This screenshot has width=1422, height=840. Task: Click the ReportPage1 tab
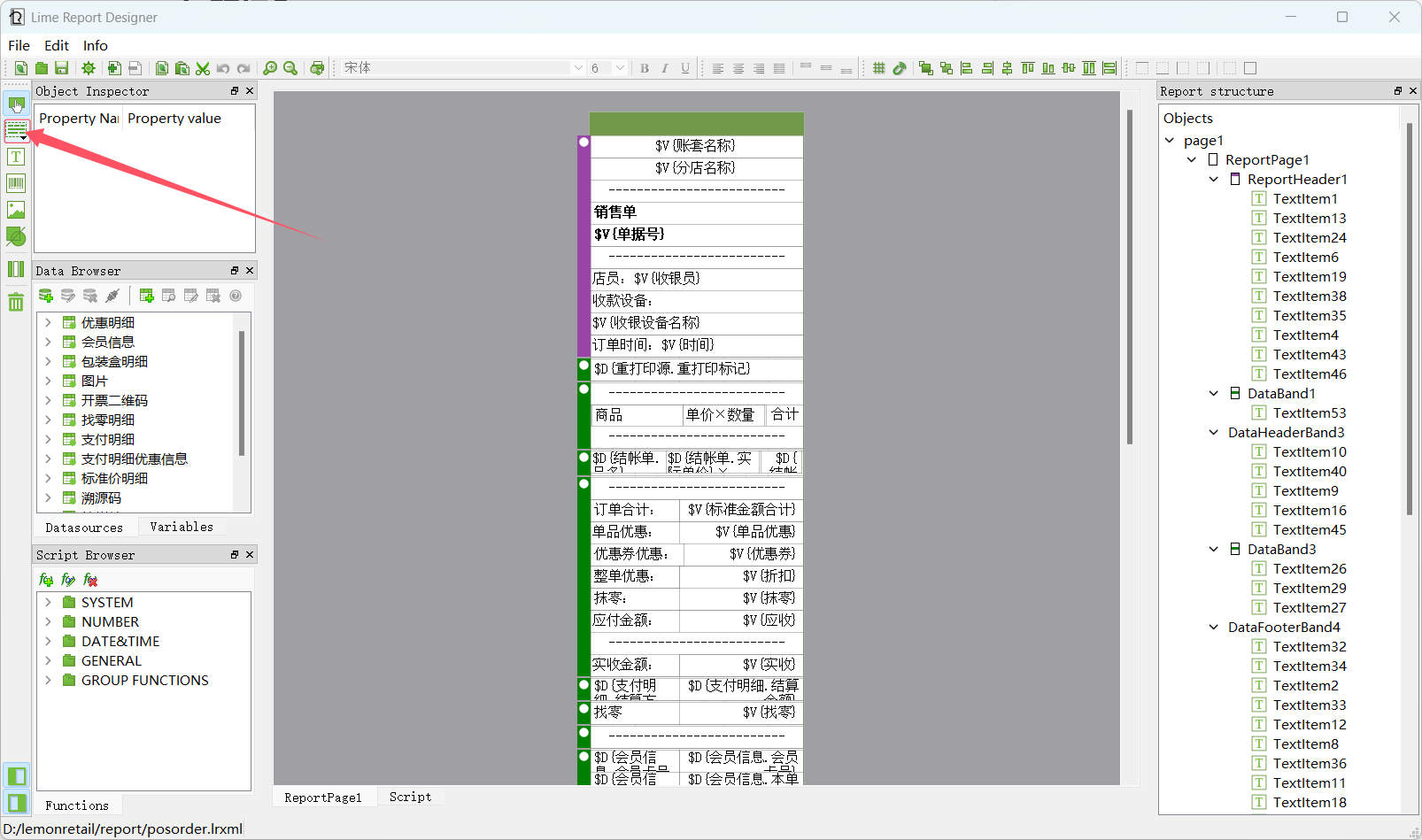pyautogui.click(x=323, y=798)
